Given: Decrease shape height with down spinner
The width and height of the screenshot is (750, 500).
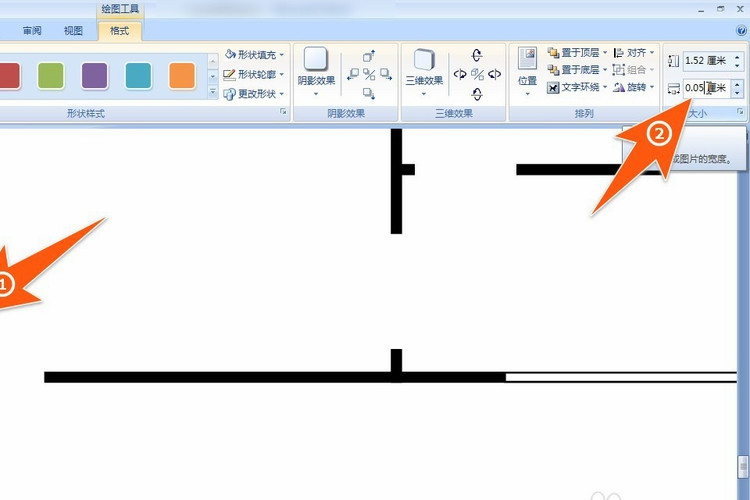Looking at the screenshot, I should (737, 65).
